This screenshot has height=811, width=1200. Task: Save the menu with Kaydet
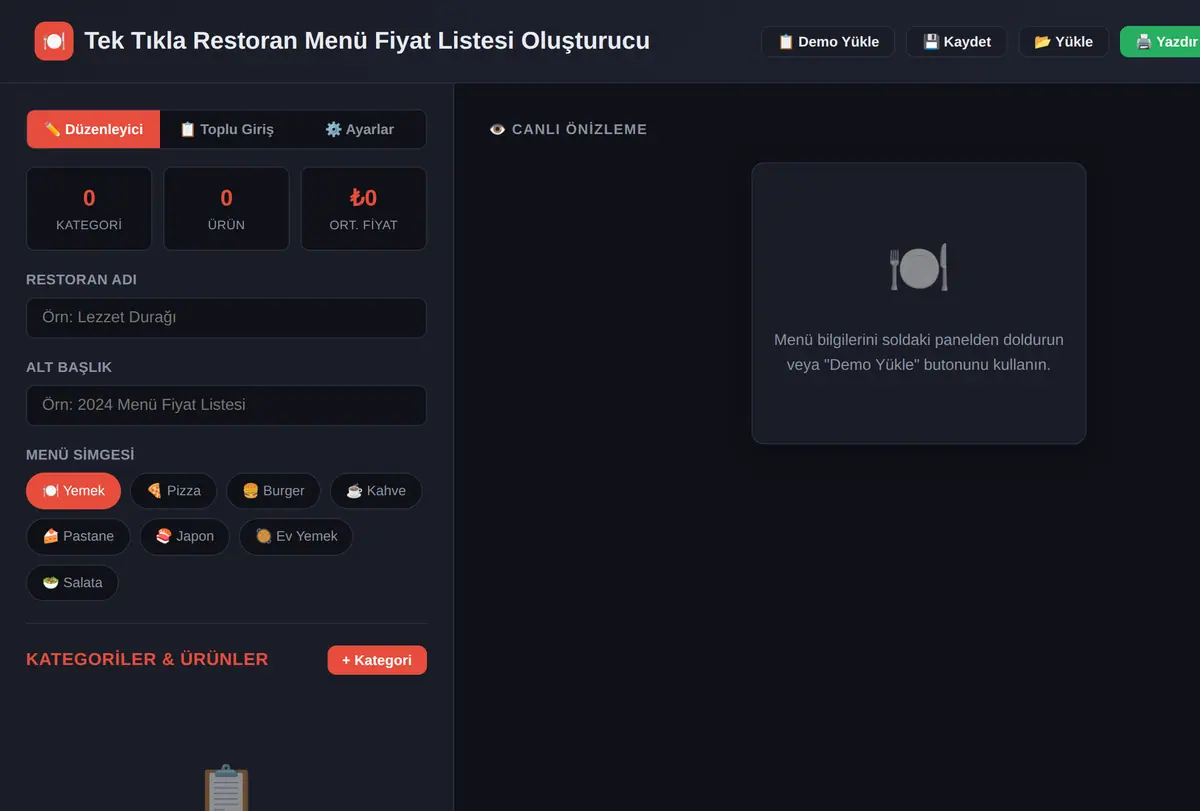coord(957,42)
